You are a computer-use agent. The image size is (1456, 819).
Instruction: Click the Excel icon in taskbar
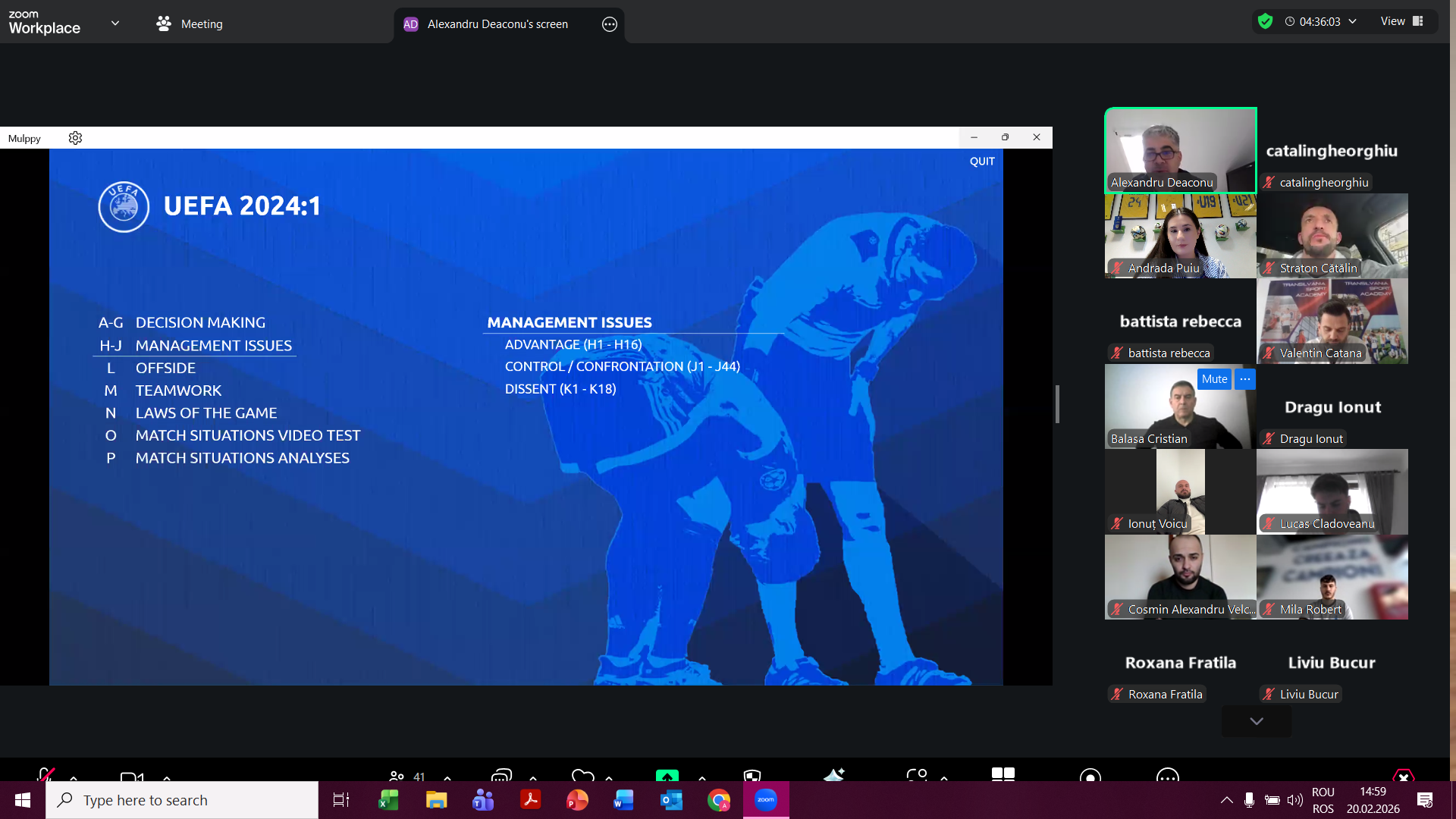pos(388,800)
